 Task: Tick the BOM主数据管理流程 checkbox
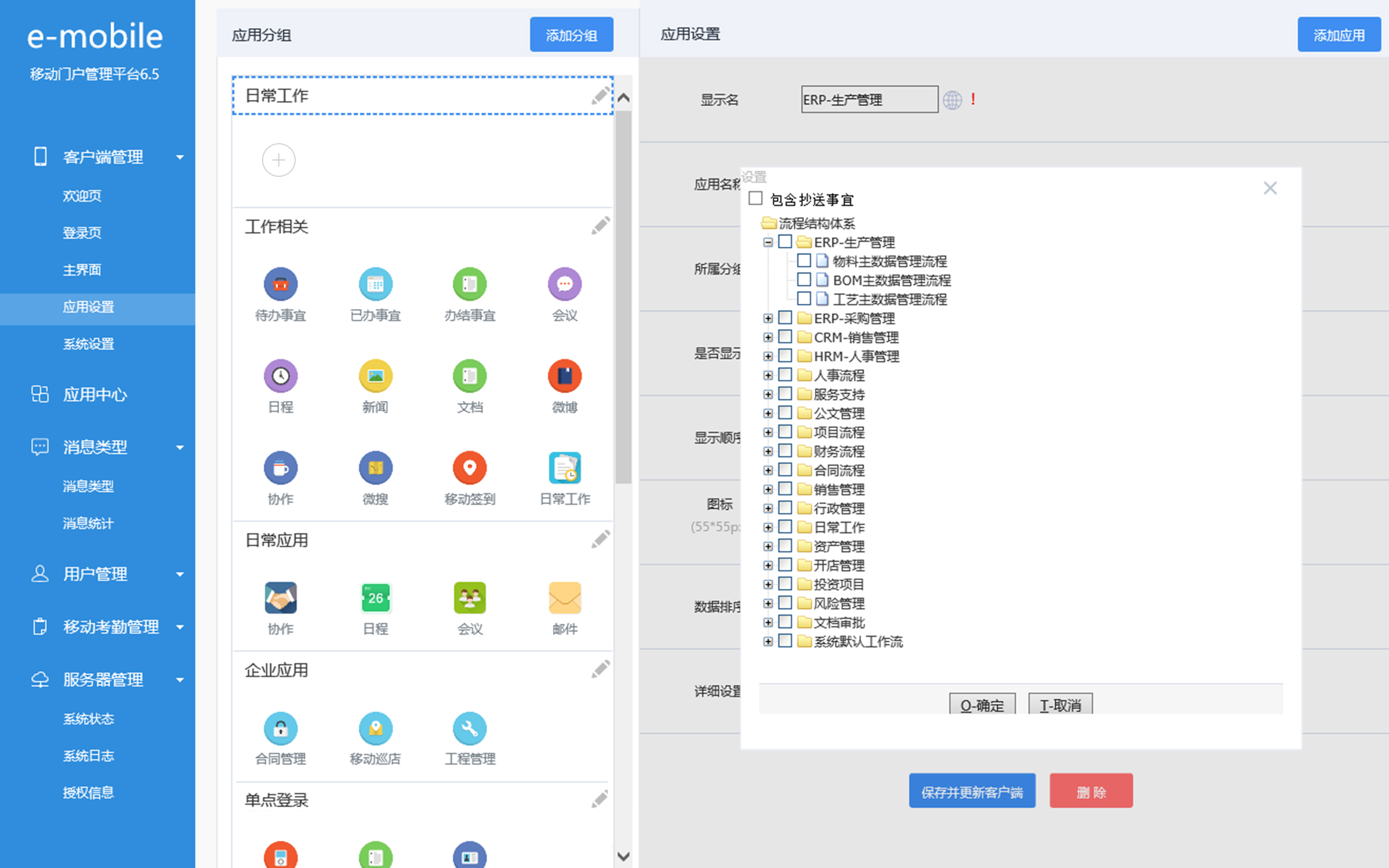804,279
